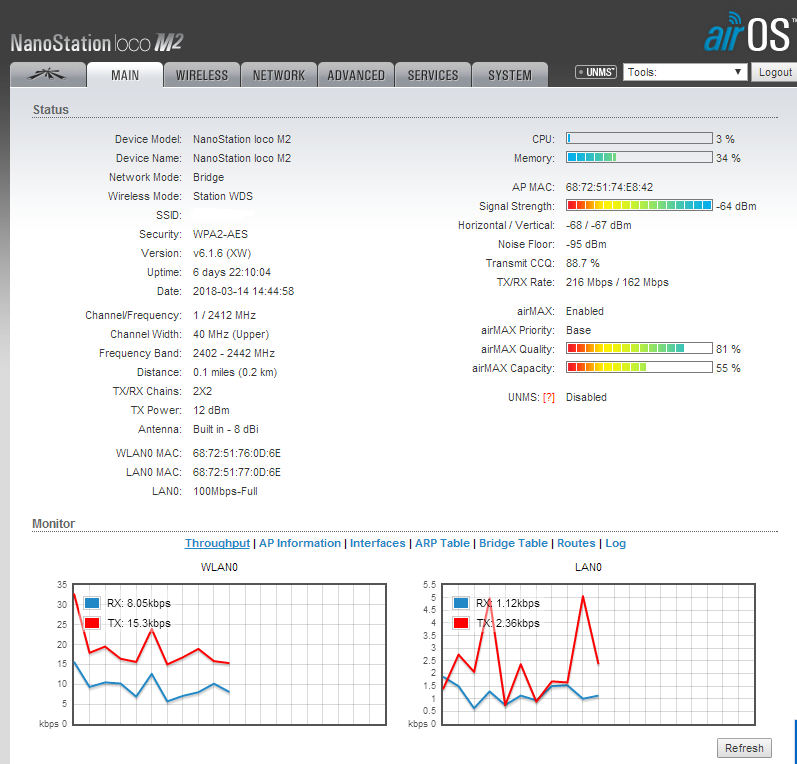Click the LAN0 red TX legend swatch
The width and height of the screenshot is (797, 764).
tap(461, 623)
